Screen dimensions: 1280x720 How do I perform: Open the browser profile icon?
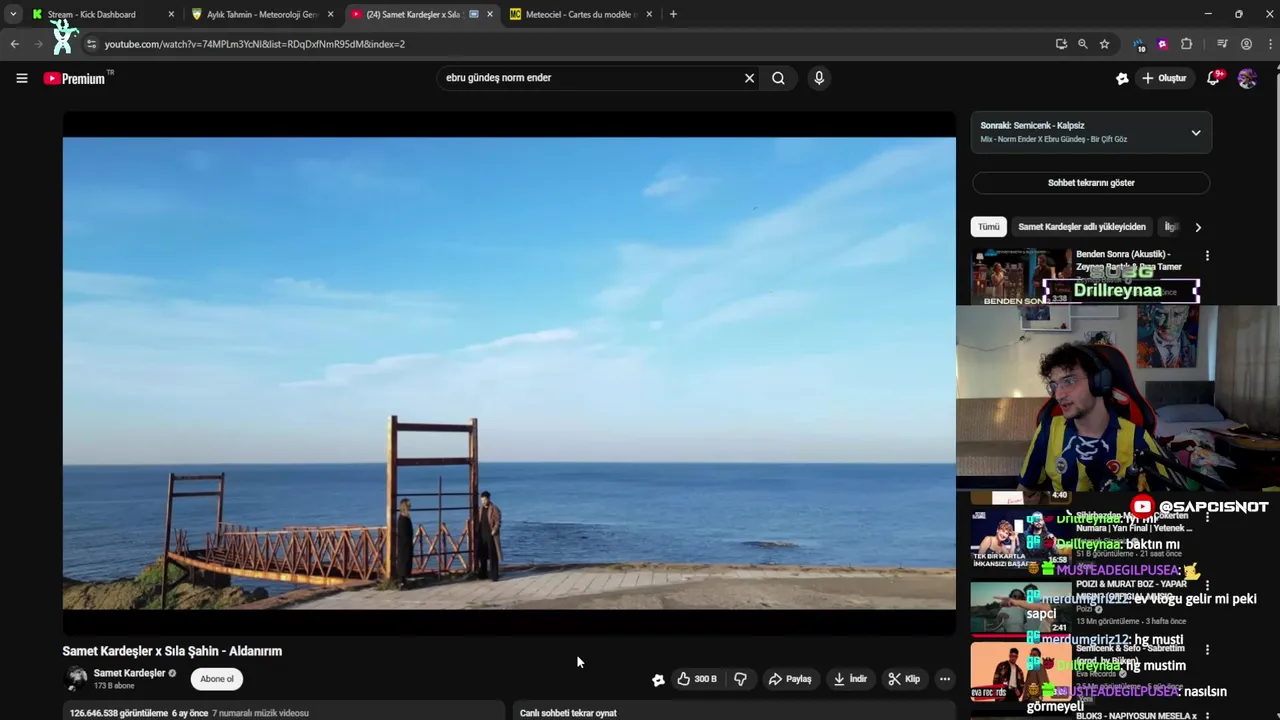click(x=1246, y=44)
